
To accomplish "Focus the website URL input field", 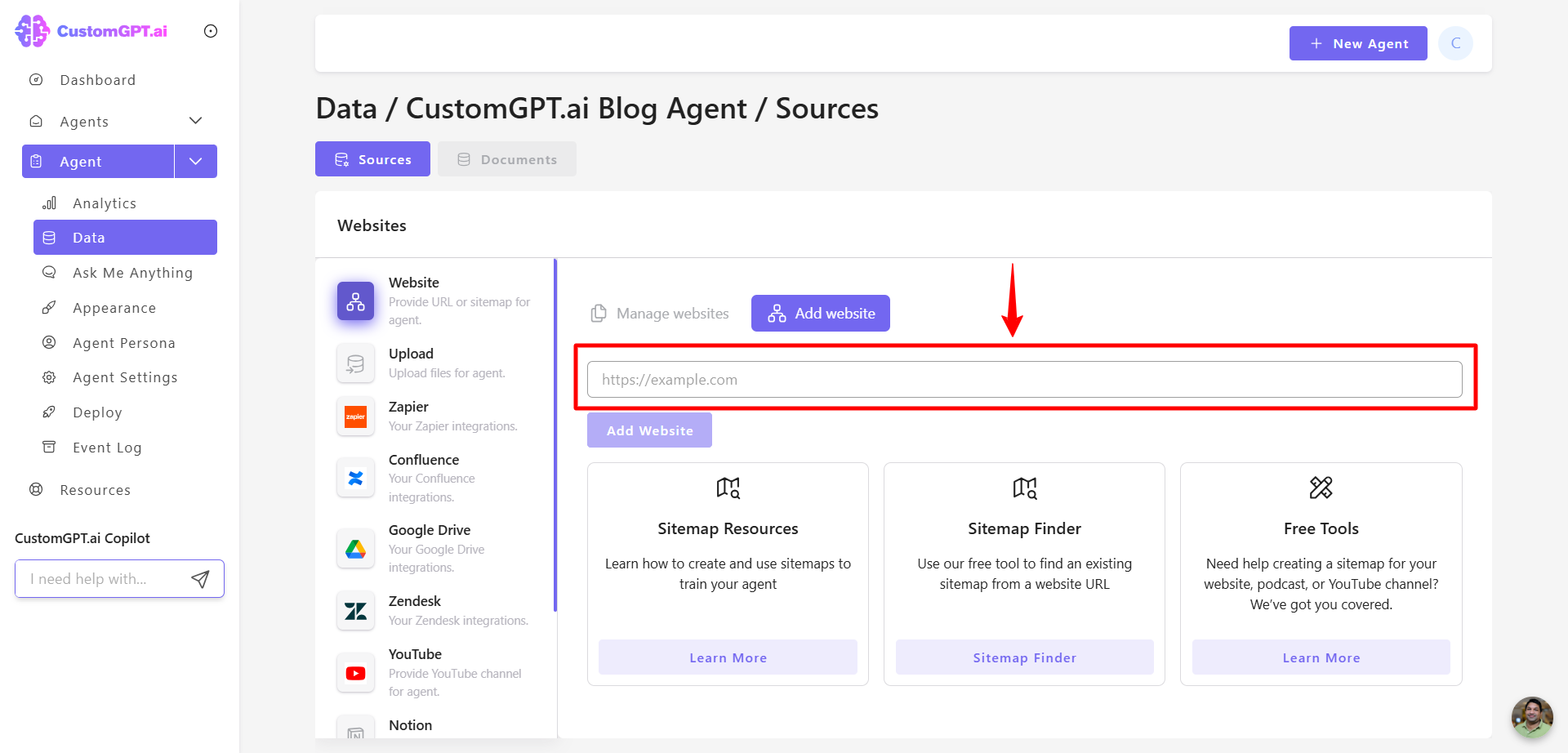I will tap(1025, 380).
